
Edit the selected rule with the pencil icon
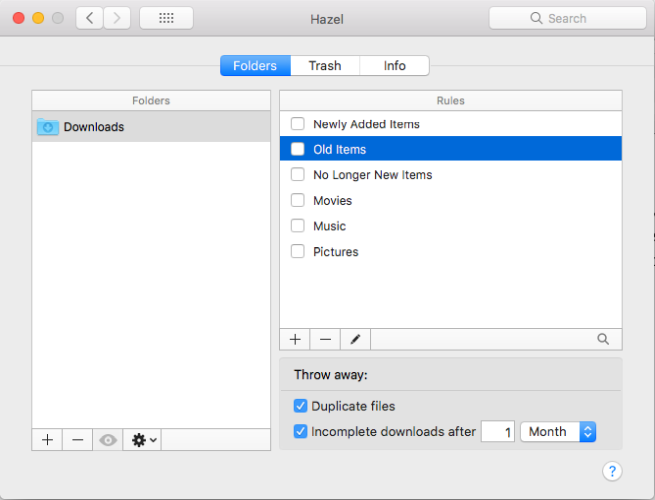click(x=355, y=339)
